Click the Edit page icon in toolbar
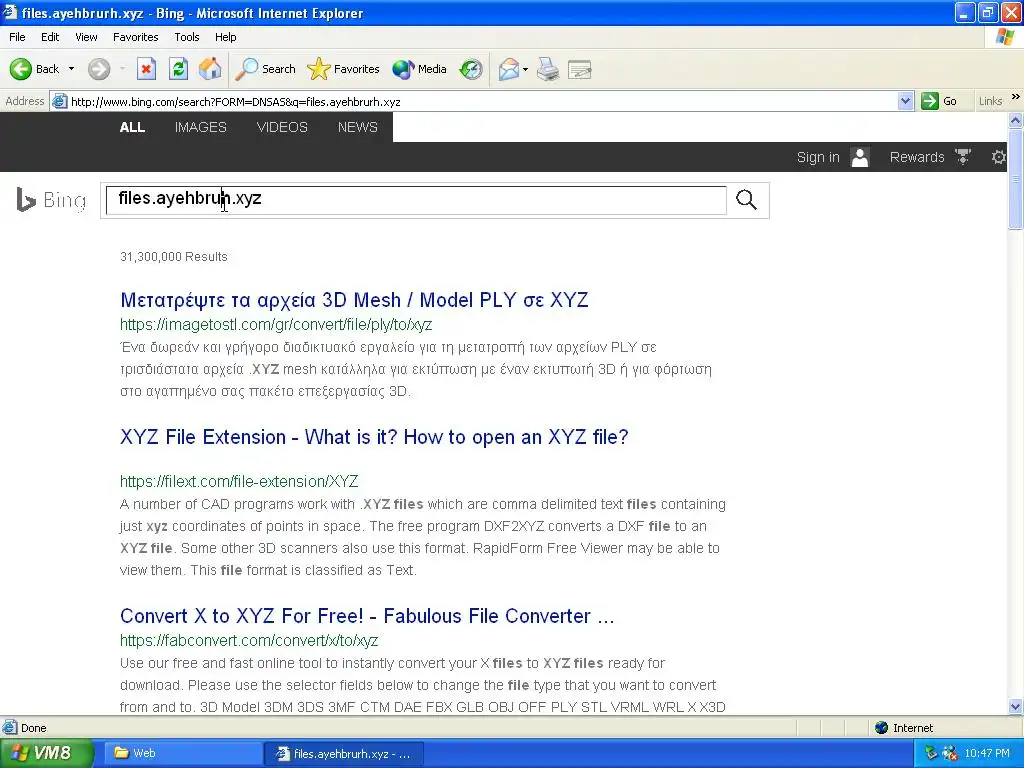This screenshot has width=1024, height=768. (579, 69)
